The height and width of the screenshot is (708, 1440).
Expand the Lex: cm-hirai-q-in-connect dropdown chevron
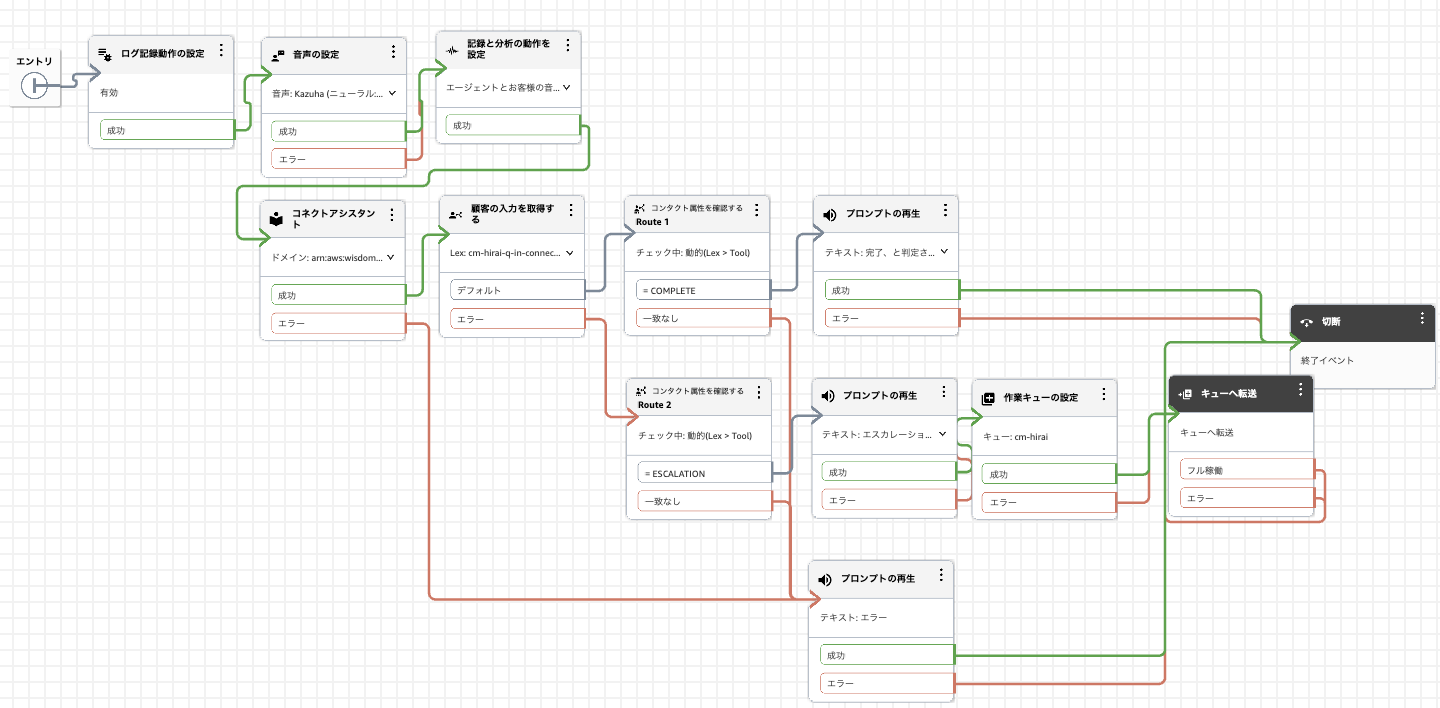tap(570, 253)
